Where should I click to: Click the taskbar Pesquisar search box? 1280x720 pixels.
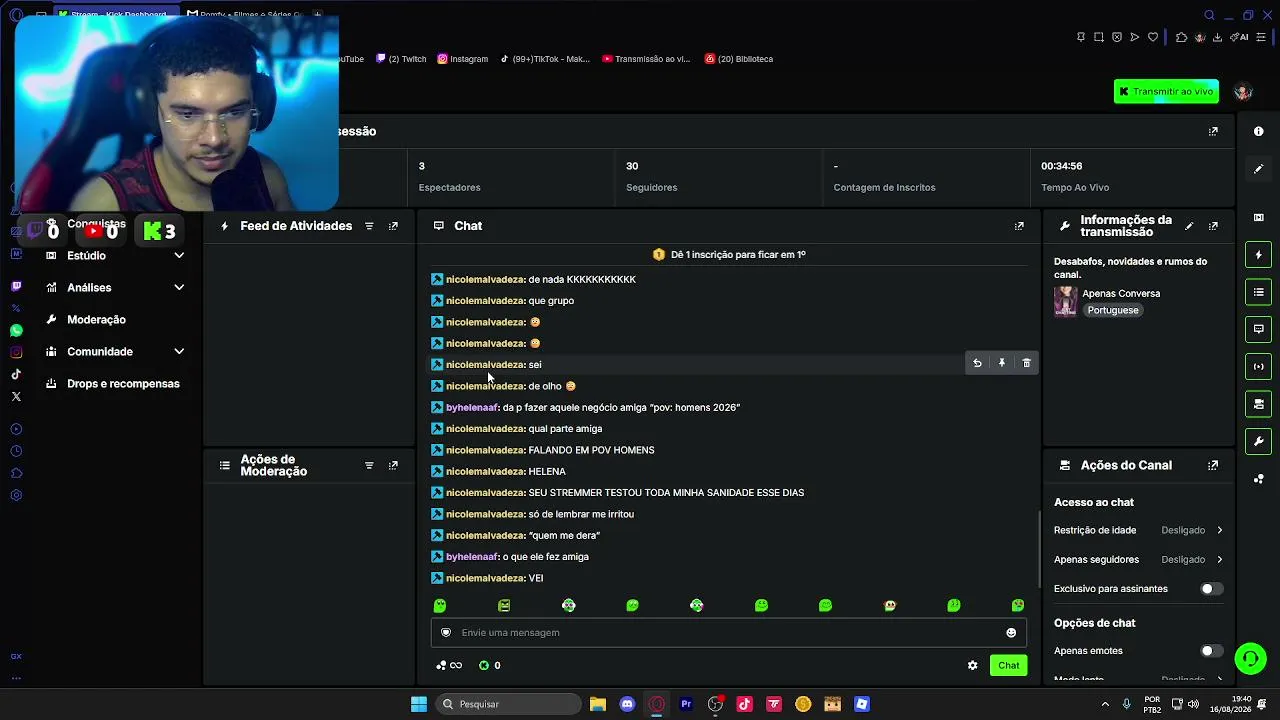pos(507,704)
